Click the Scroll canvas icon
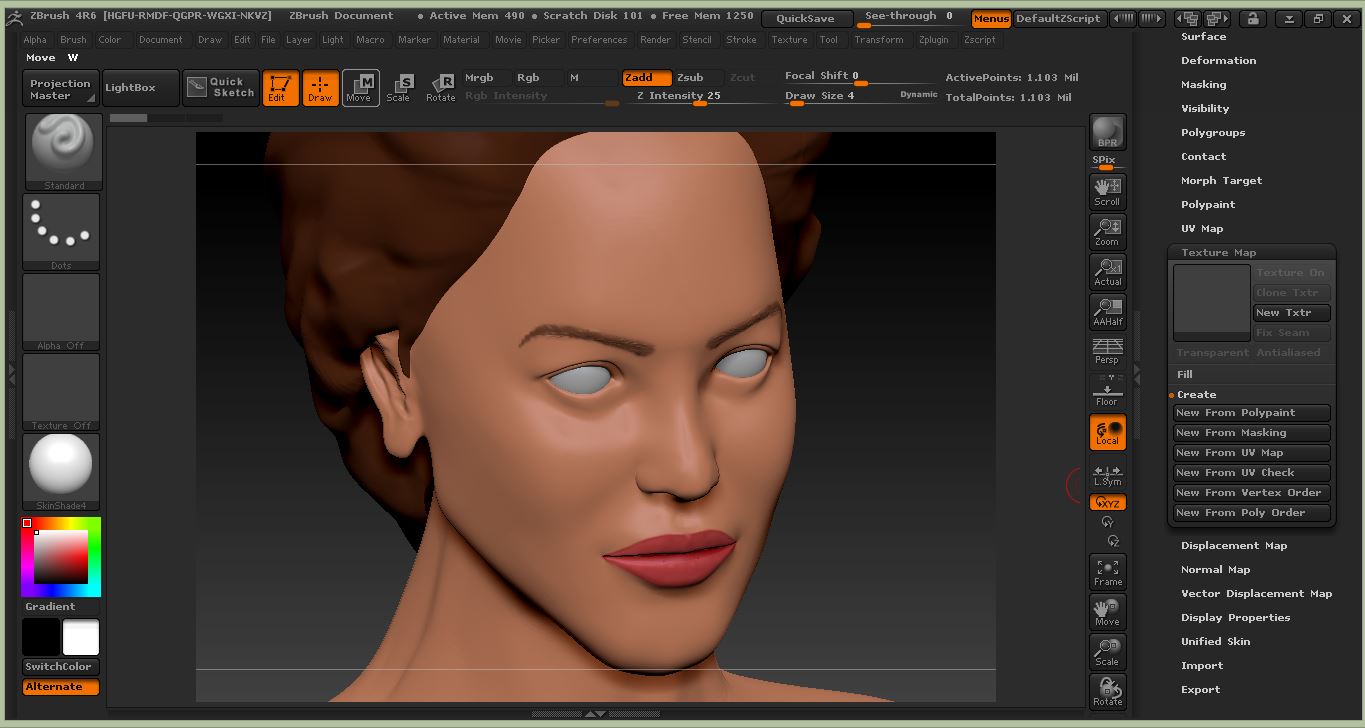This screenshot has width=1365, height=728. 1107,190
